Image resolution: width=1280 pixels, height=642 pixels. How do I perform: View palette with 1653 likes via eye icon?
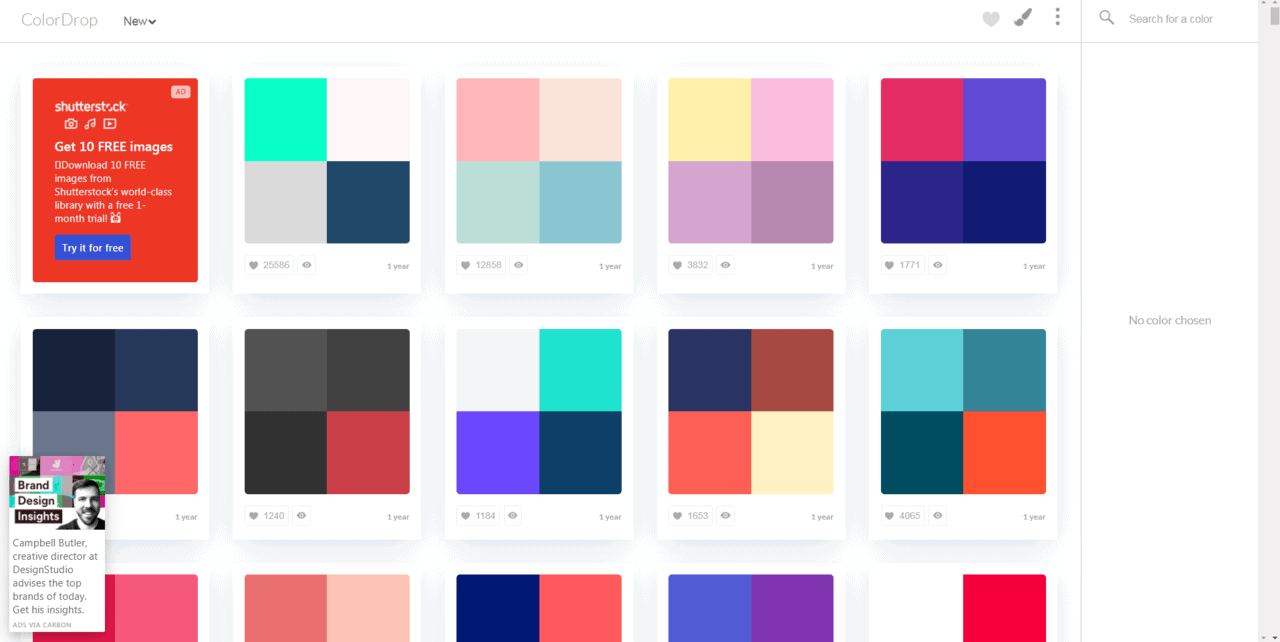725,516
